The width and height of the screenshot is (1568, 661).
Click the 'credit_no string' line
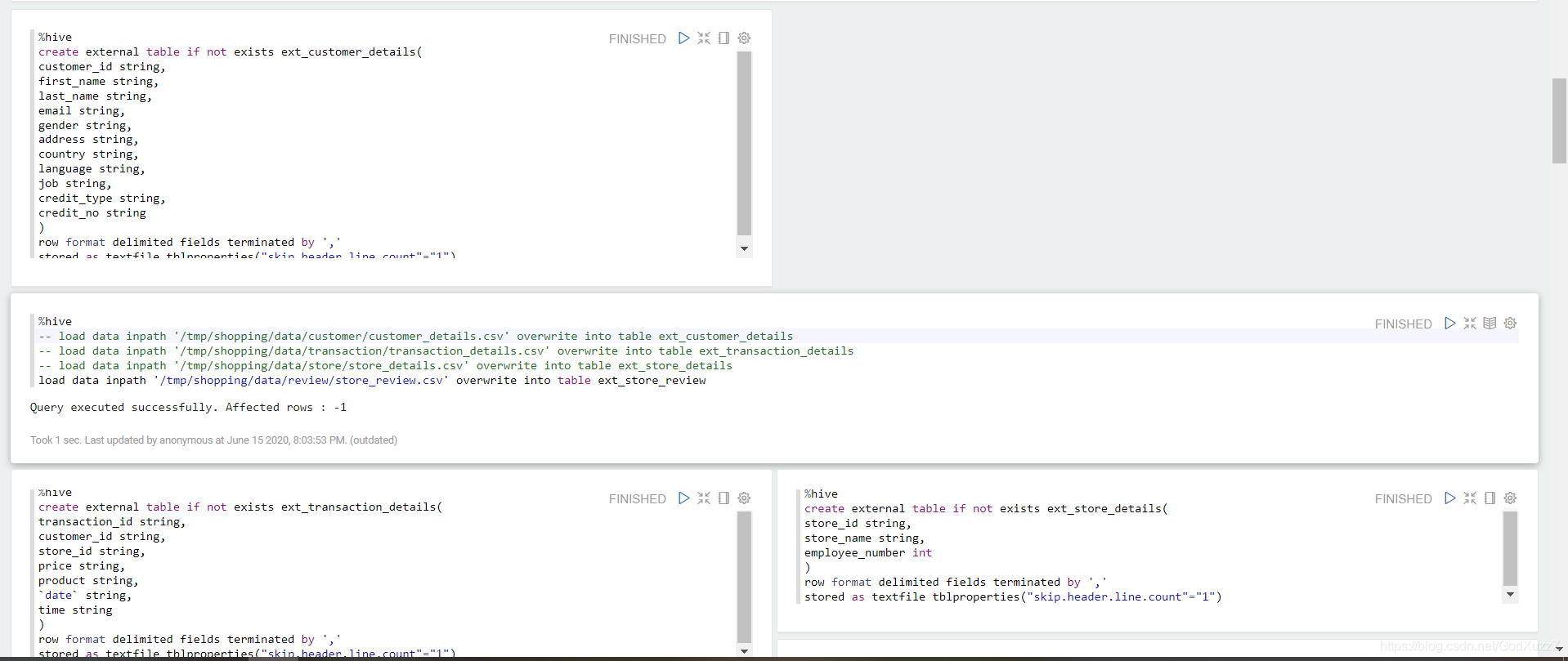pos(92,213)
